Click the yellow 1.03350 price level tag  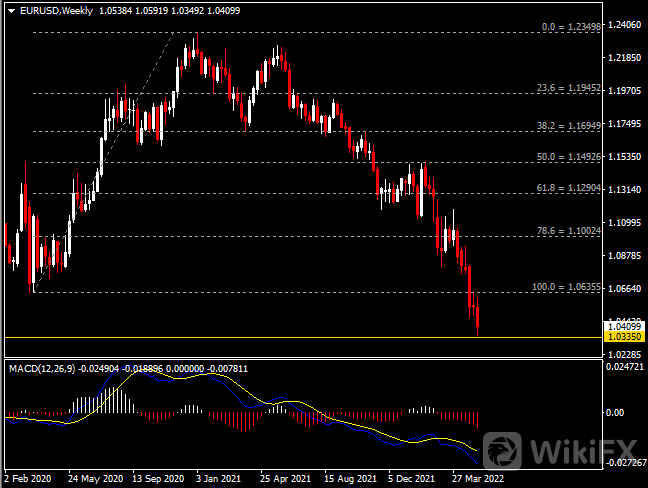tap(625, 337)
